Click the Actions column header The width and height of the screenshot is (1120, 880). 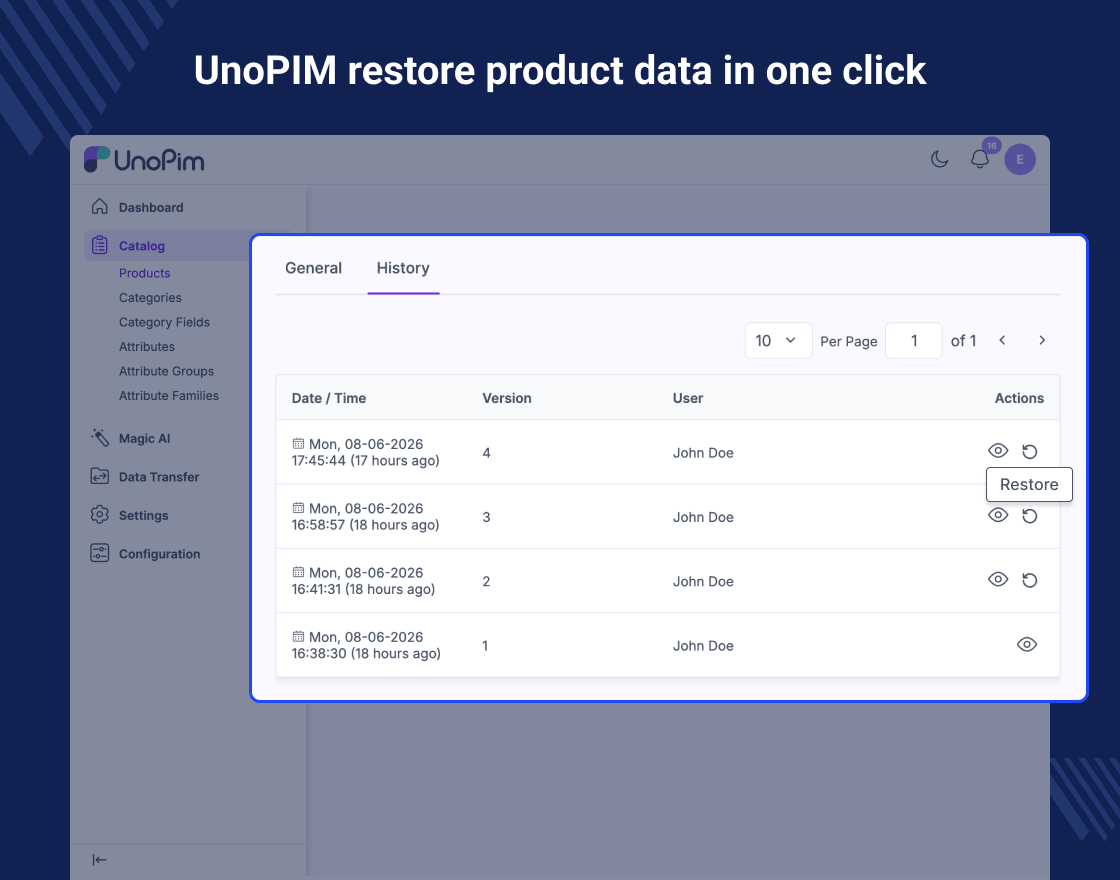(1019, 398)
